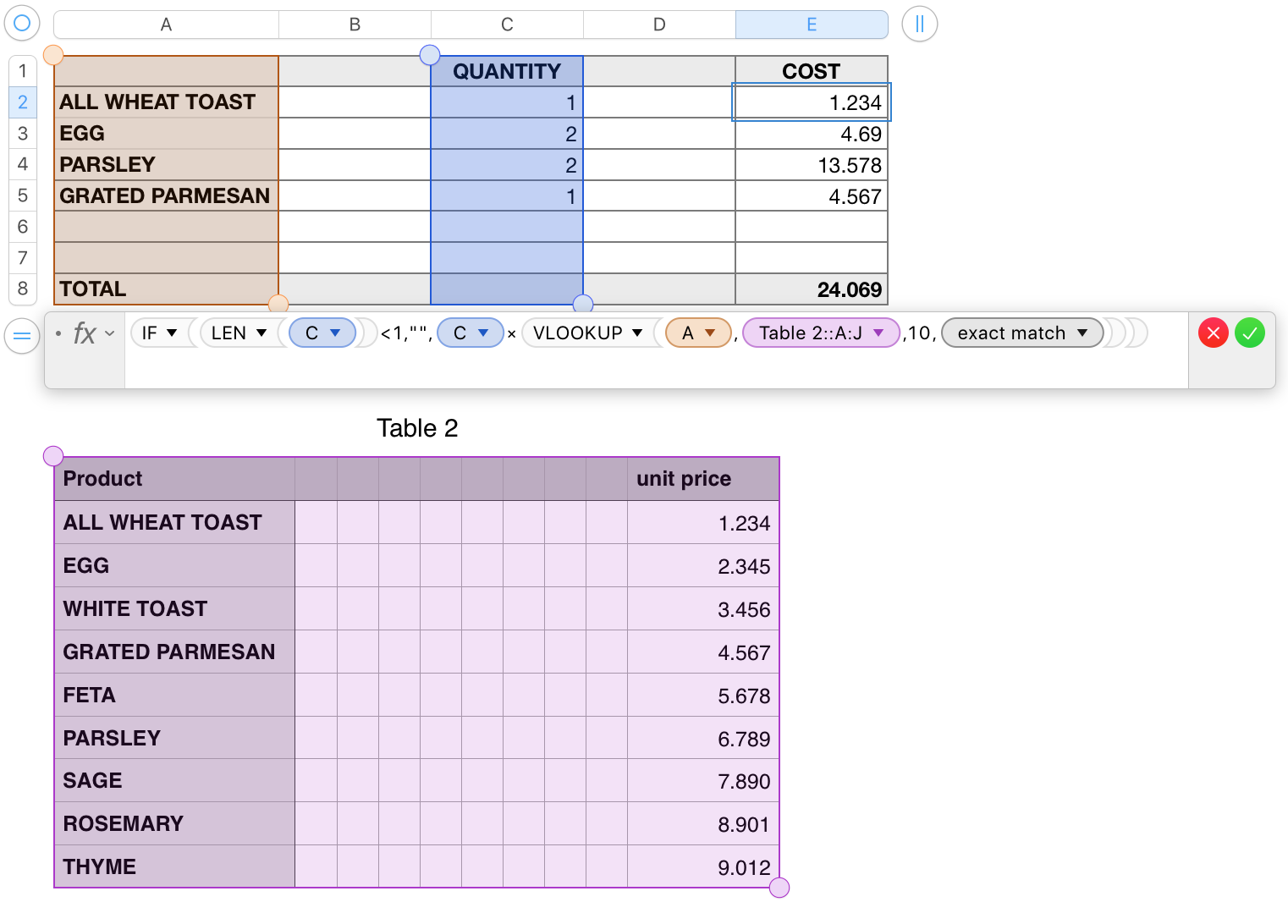Viewport: 1288px width, 924px height.
Task: Select column A header
Action: click(167, 25)
